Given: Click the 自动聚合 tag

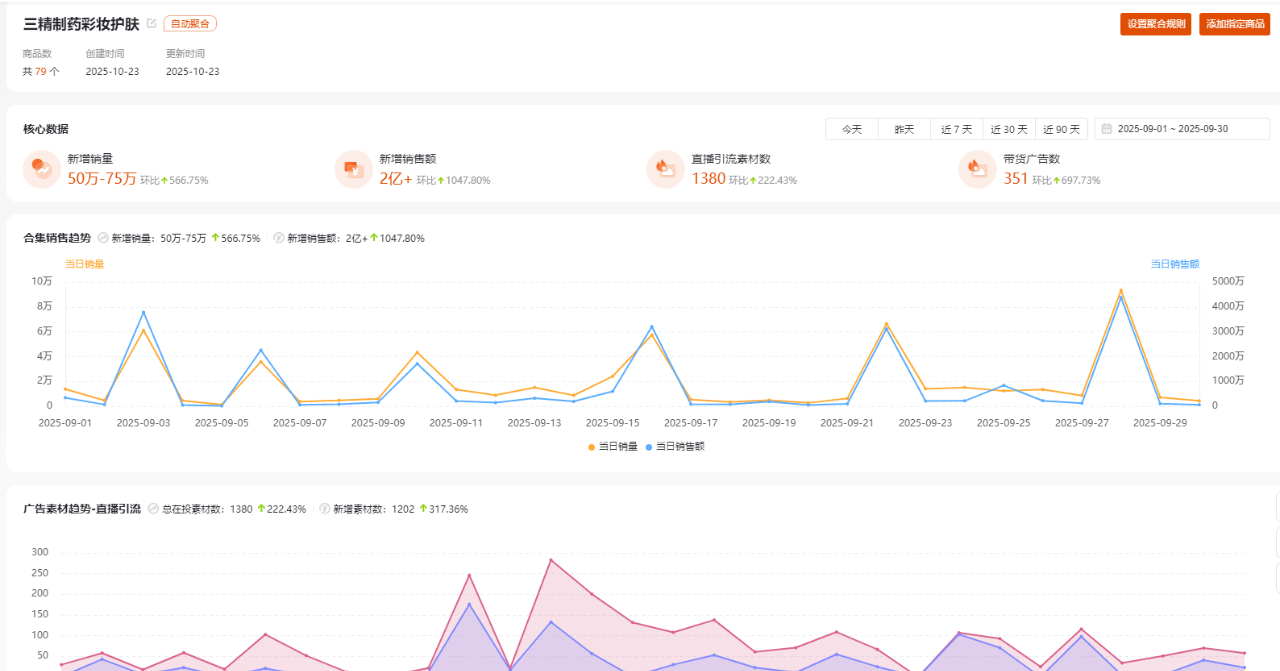Looking at the screenshot, I should (190, 23).
